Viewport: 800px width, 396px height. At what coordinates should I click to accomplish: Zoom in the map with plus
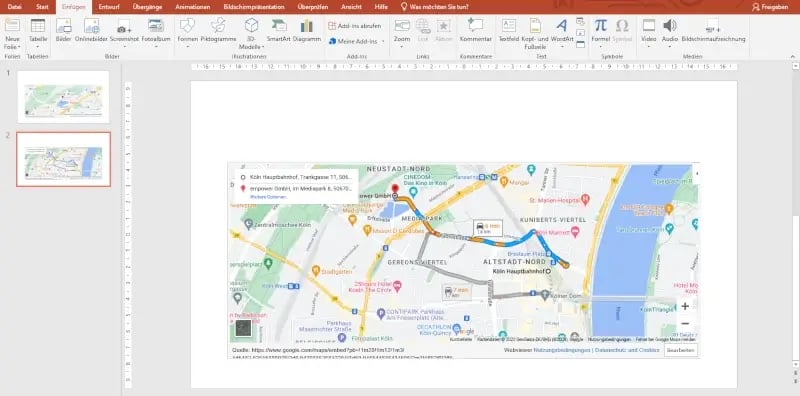click(x=685, y=306)
